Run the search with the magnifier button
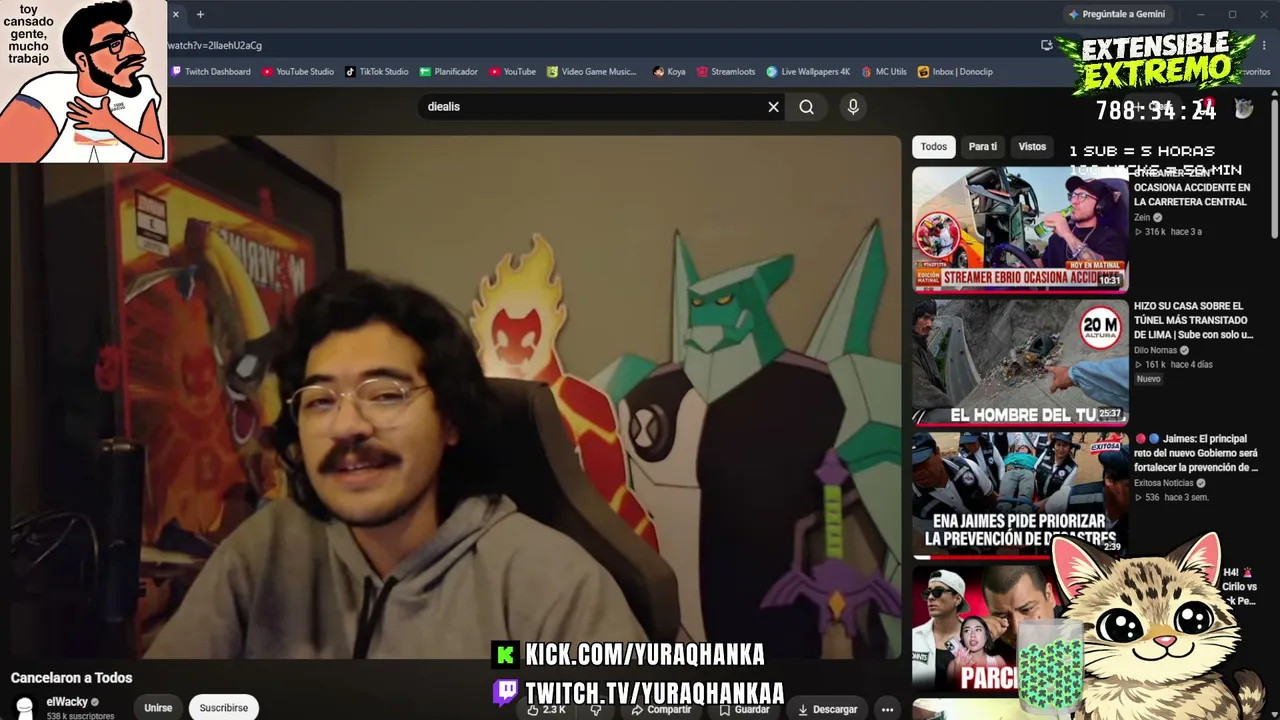This screenshot has height=720, width=1280. pos(807,107)
